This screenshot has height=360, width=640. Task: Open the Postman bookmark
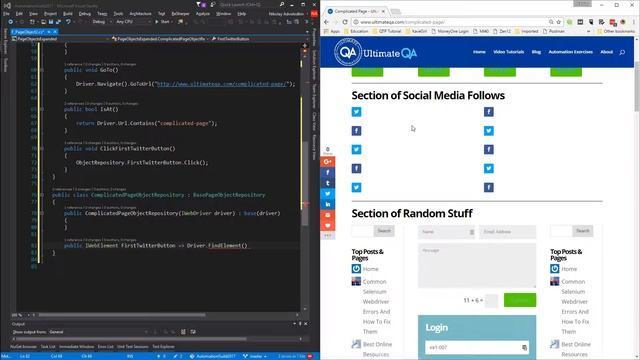pyautogui.click(x=555, y=31)
